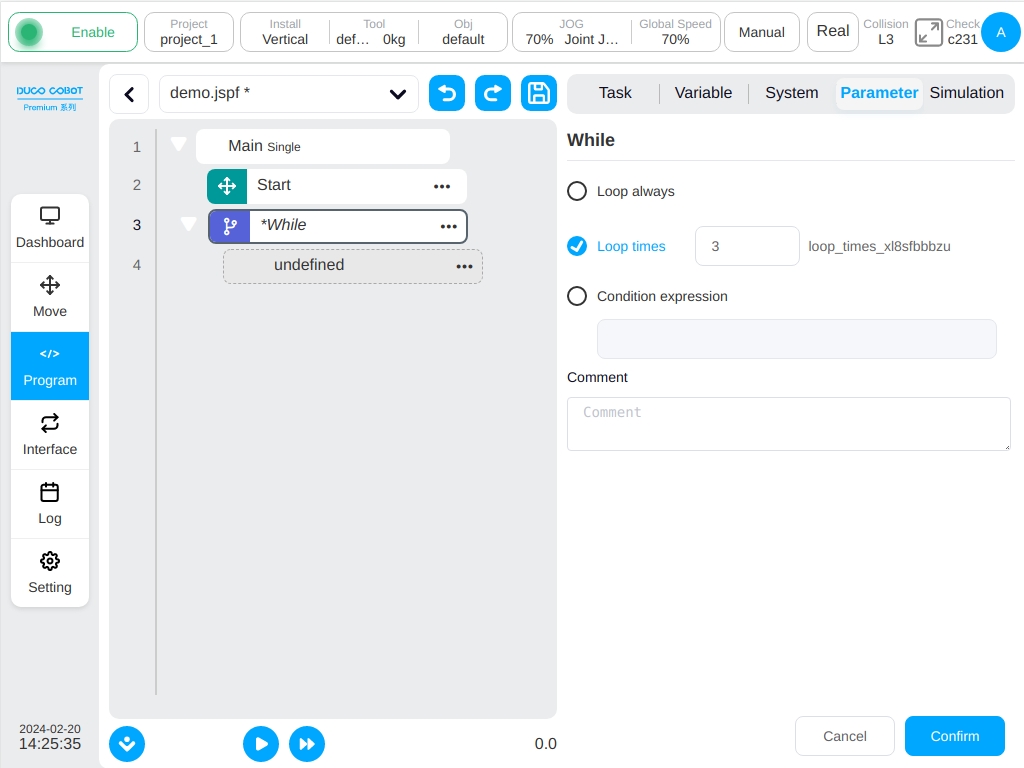Collapse the While tree node
This screenshot has height=768, width=1024.
point(188,224)
